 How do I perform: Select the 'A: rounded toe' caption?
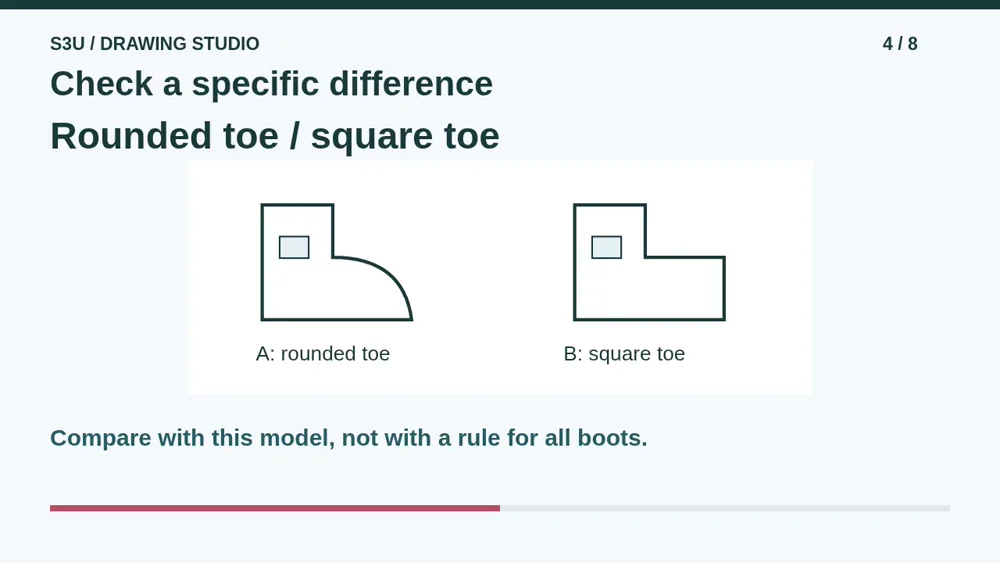pyautogui.click(x=323, y=354)
